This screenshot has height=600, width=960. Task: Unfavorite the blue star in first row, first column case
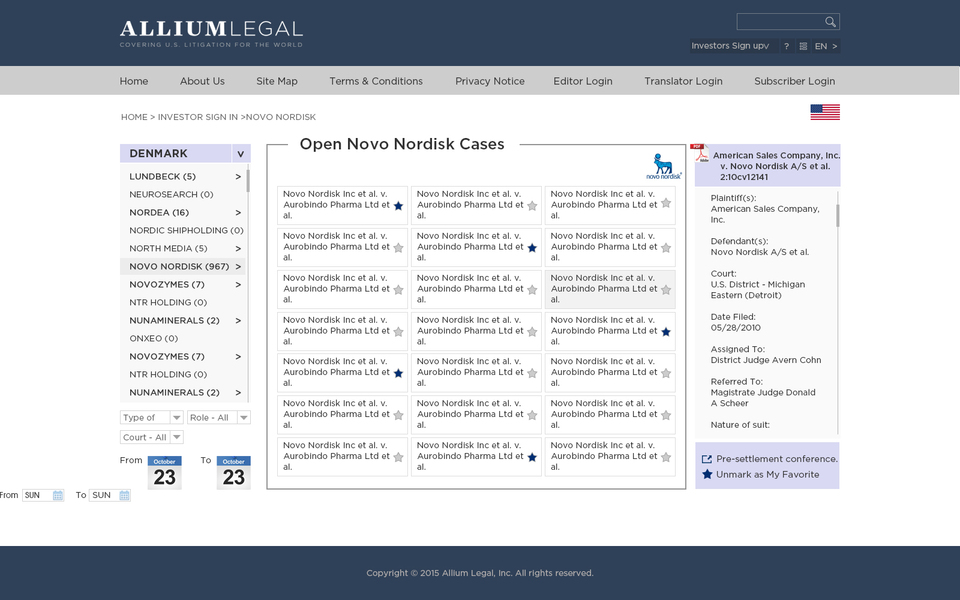click(x=398, y=206)
